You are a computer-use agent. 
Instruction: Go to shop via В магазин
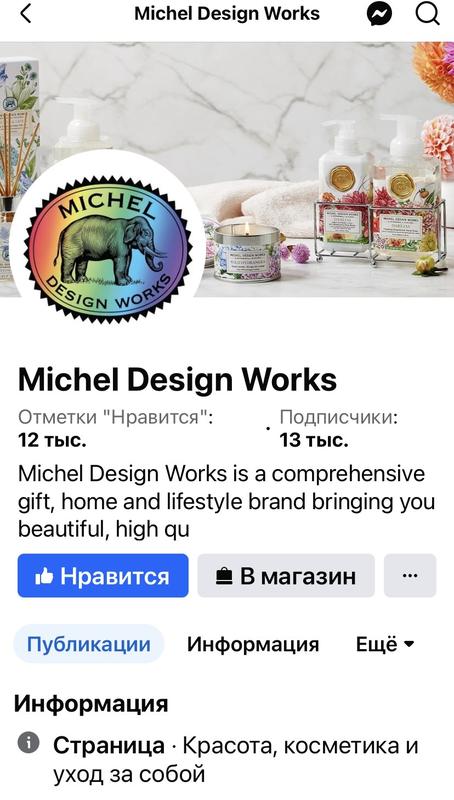(286, 576)
